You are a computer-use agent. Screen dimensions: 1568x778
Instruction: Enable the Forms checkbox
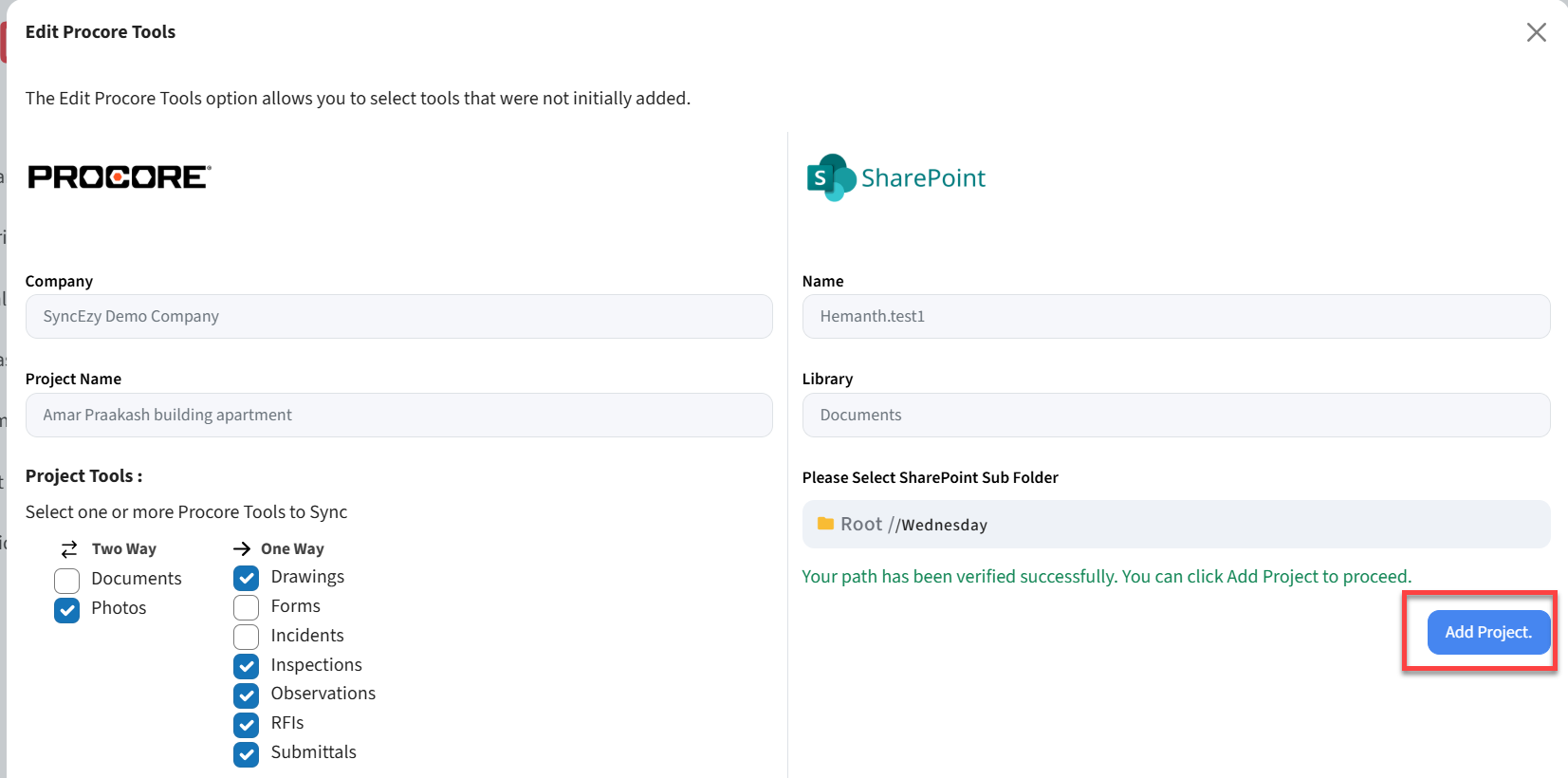(x=247, y=607)
